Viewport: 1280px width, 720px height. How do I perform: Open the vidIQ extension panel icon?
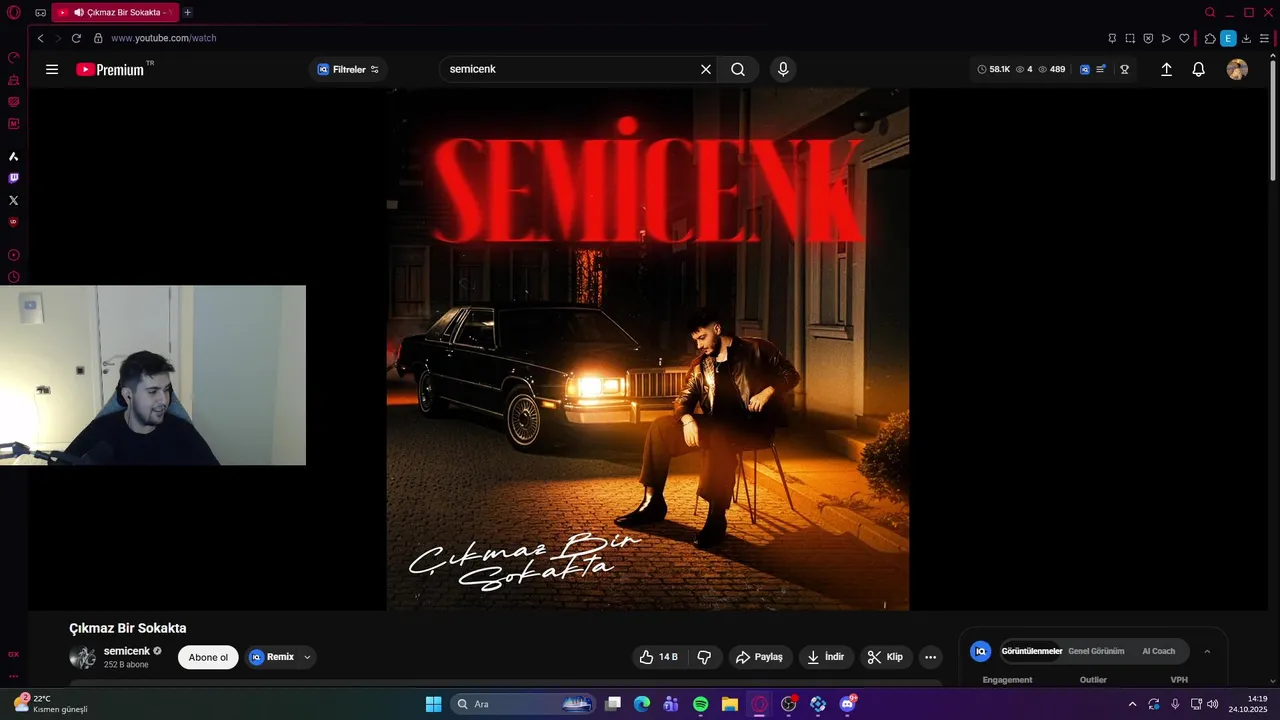pyautogui.click(x=1085, y=69)
